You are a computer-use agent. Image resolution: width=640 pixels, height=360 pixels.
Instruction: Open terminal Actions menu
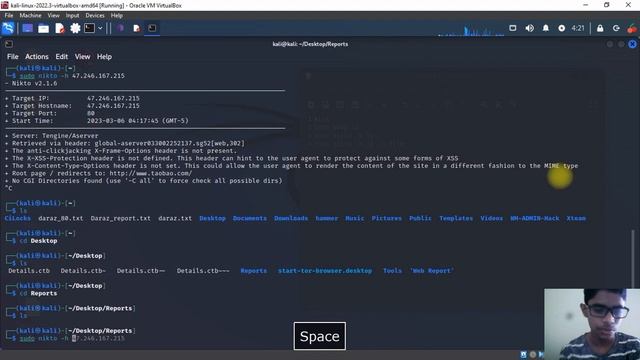37,57
